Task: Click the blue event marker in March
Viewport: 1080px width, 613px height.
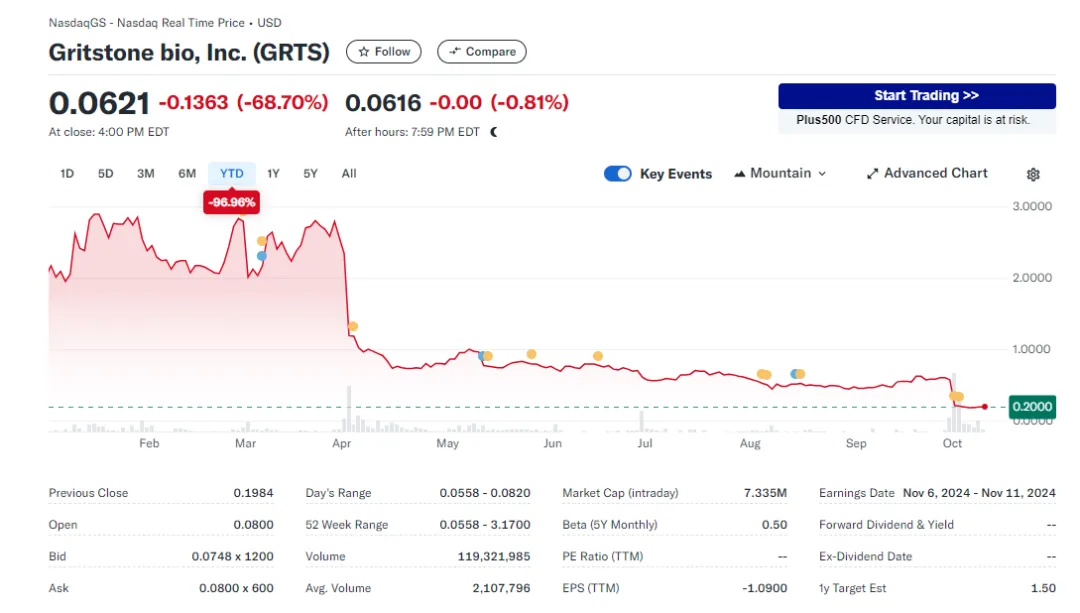Action: 262,256
